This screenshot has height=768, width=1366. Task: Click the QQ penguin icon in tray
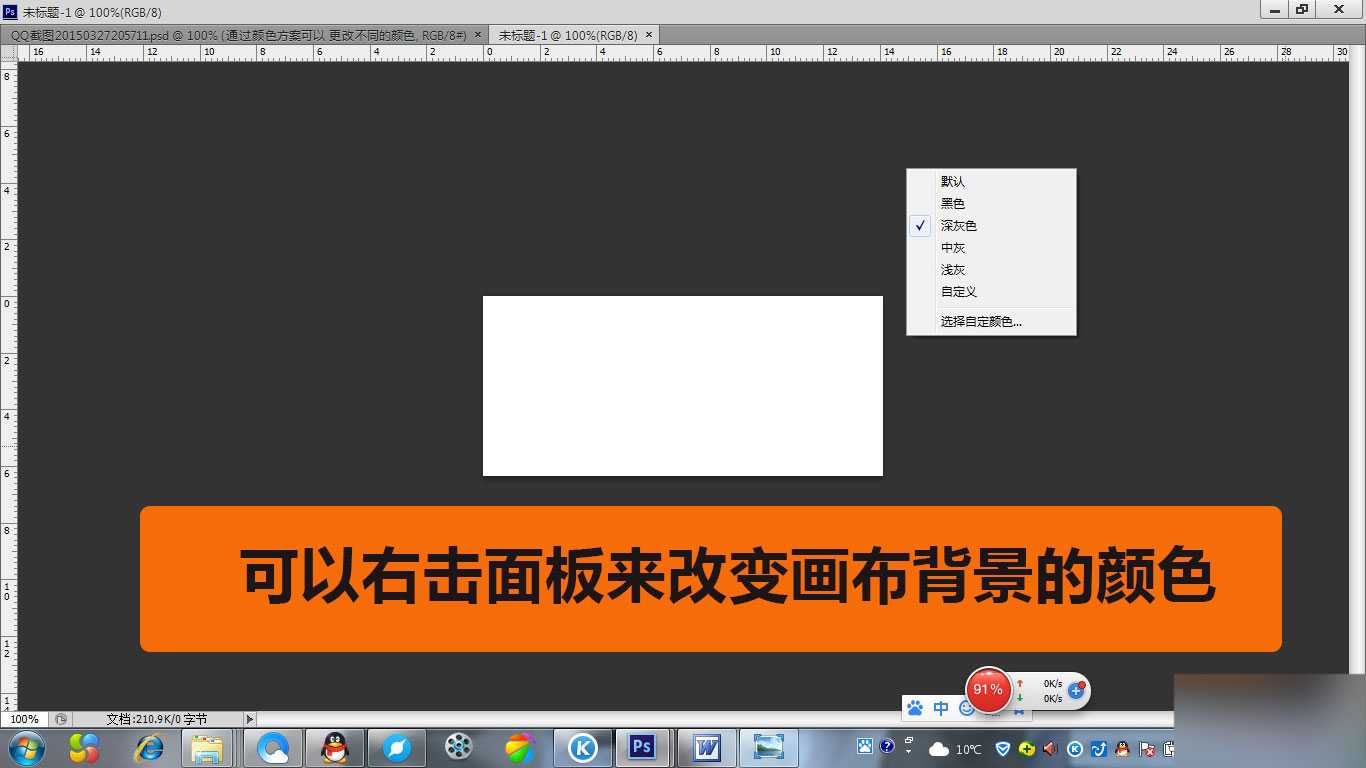[x=1123, y=748]
